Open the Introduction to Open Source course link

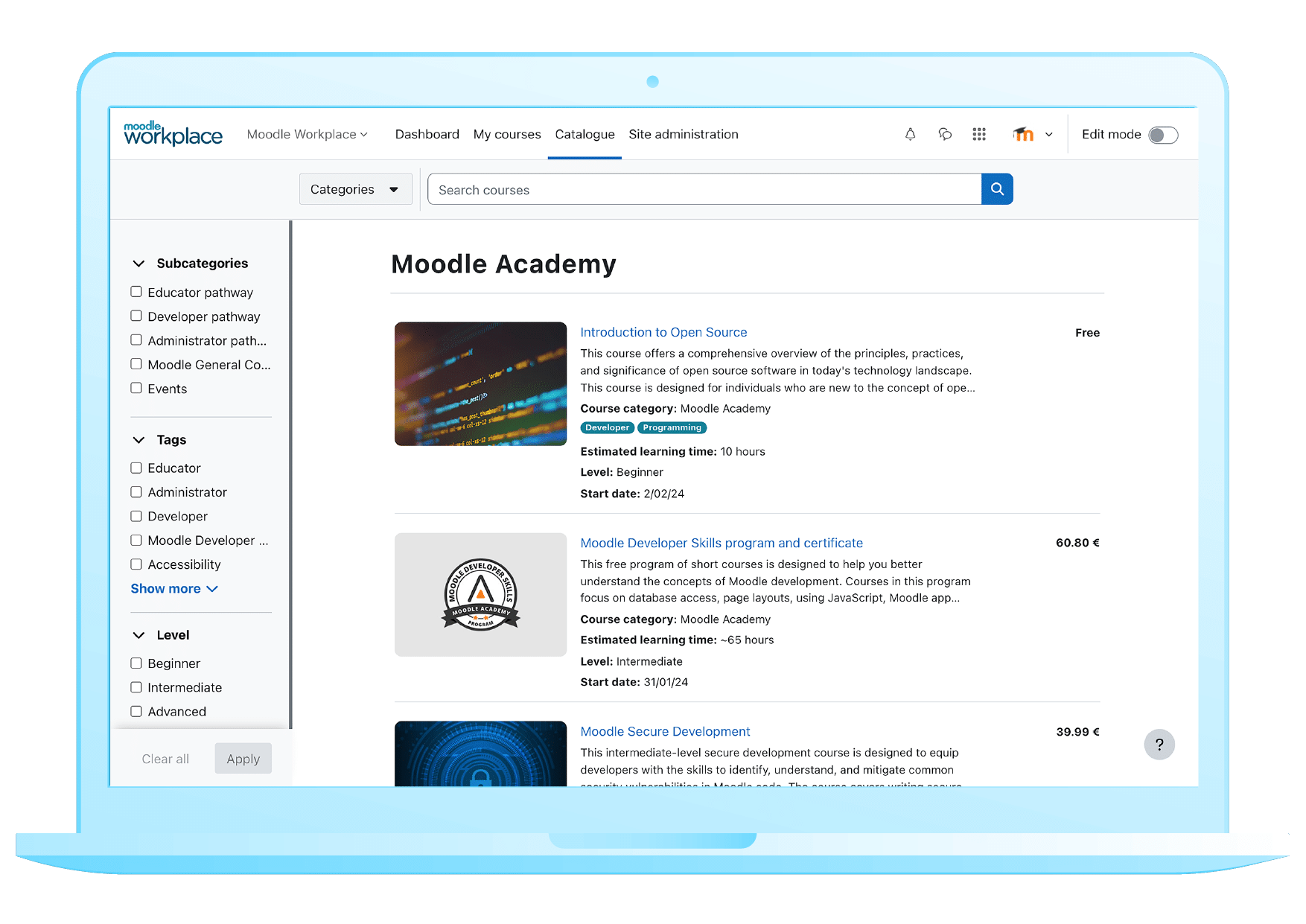click(663, 332)
